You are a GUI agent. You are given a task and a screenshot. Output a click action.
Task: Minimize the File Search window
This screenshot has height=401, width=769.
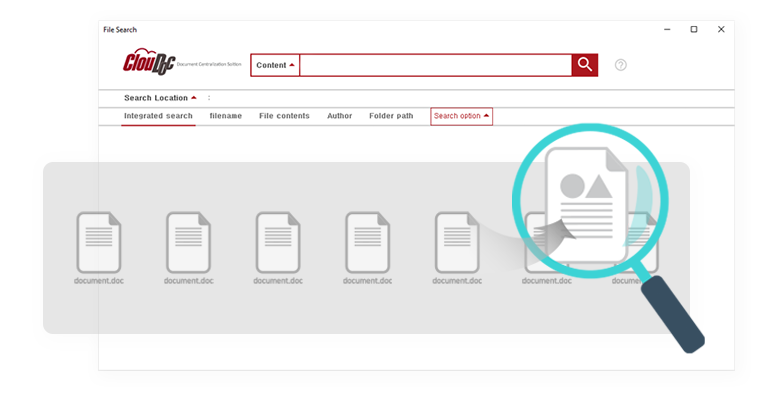pyautogui.click(x=667, y=29)
